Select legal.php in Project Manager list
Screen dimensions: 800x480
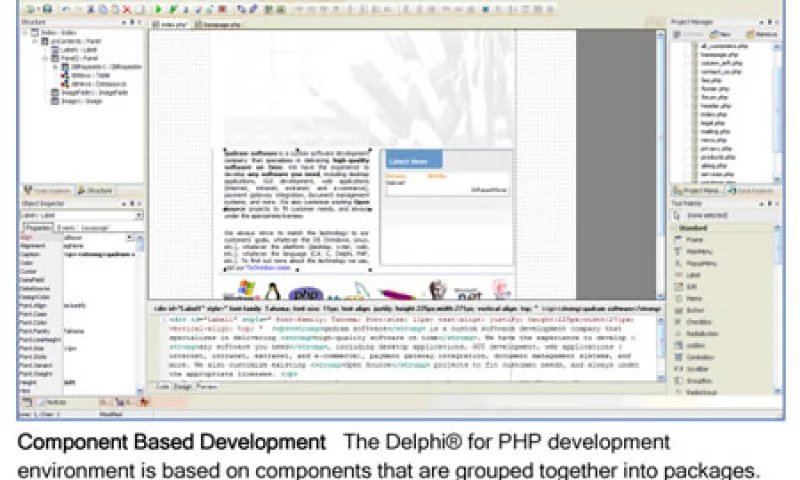pos(713,123)
